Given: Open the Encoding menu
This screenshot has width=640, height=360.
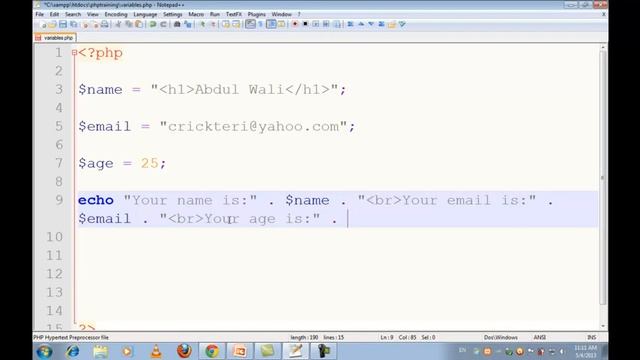Looking at the screenshot, I should pos(116,14).
